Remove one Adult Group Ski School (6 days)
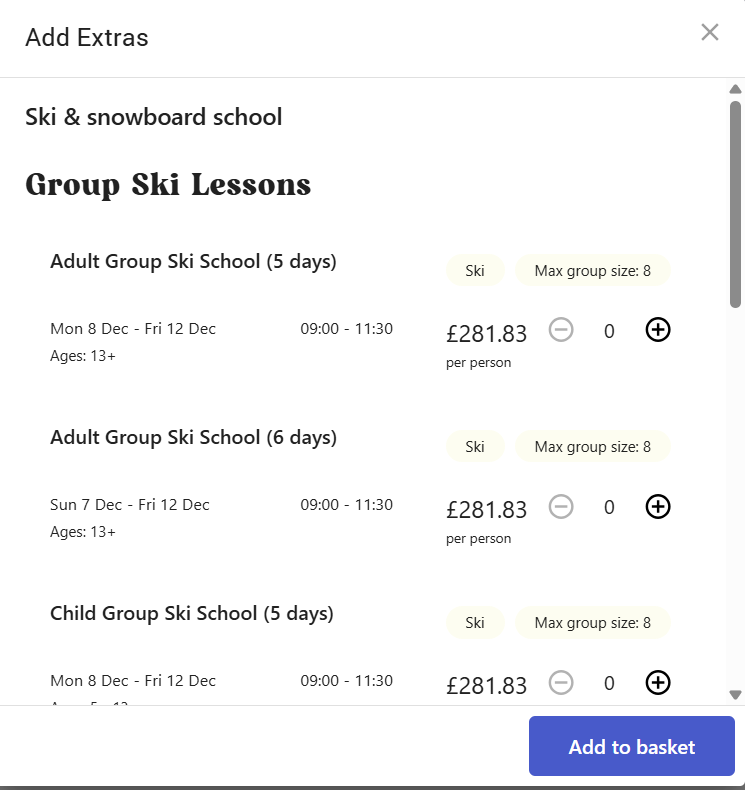745x790 pixels. [562, 507]
